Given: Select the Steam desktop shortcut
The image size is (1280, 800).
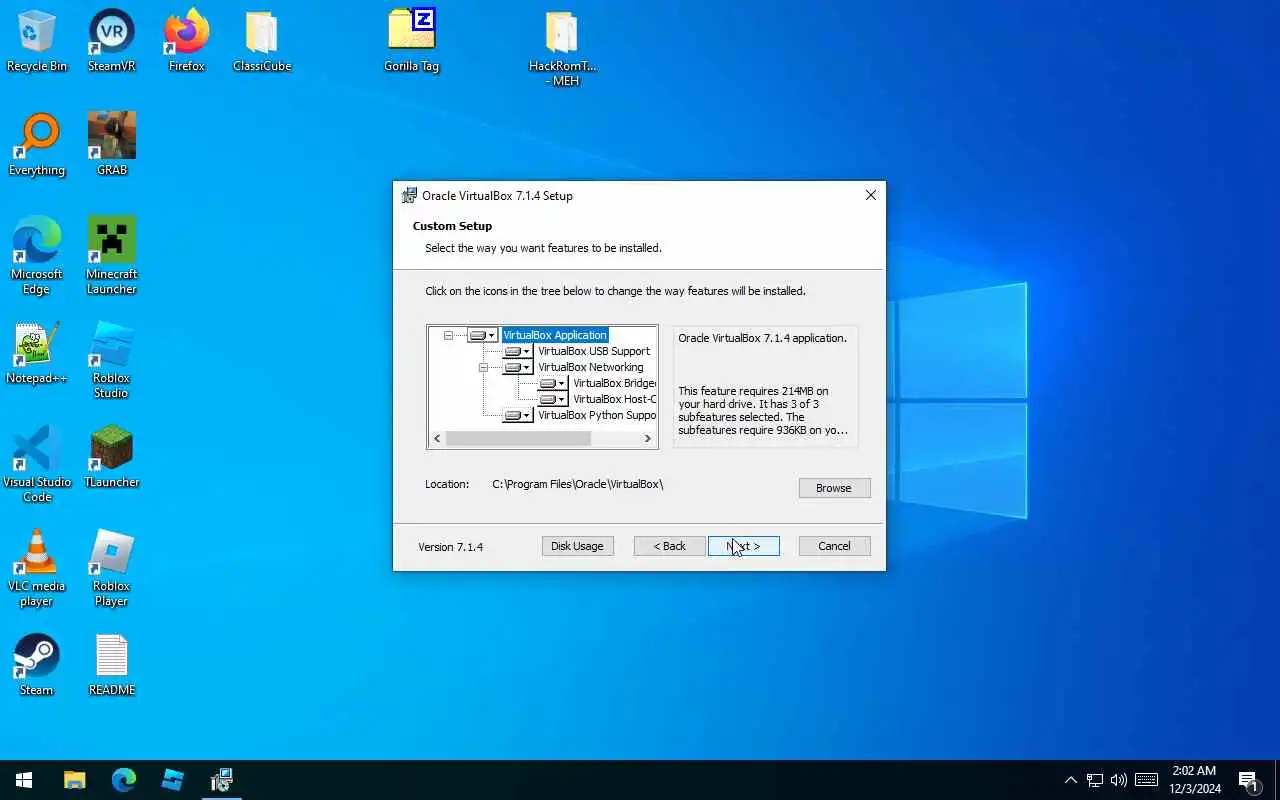Looking at the screenshot, I should pyautogui.click(x=37, y=664).
